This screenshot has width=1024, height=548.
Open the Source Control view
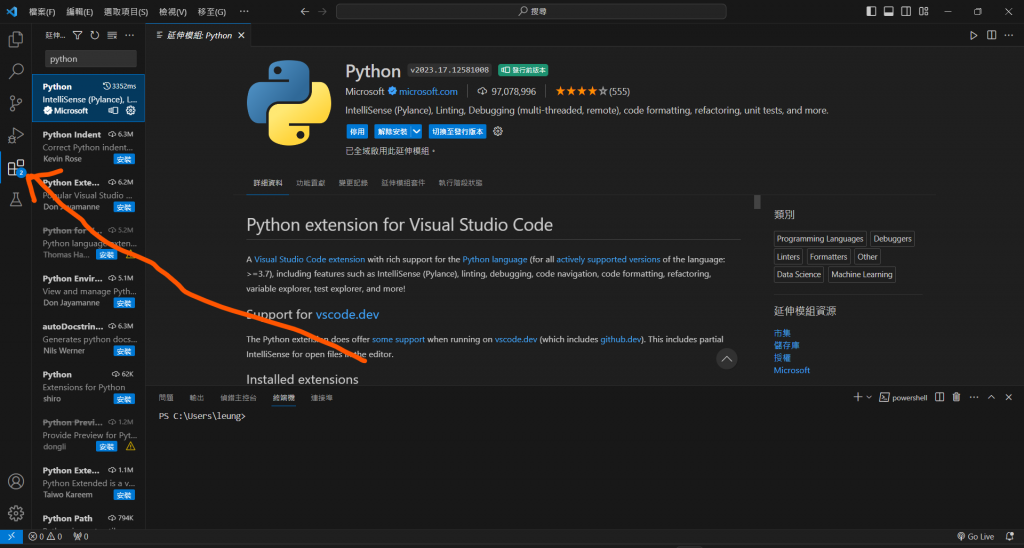(x=16, y=103)
